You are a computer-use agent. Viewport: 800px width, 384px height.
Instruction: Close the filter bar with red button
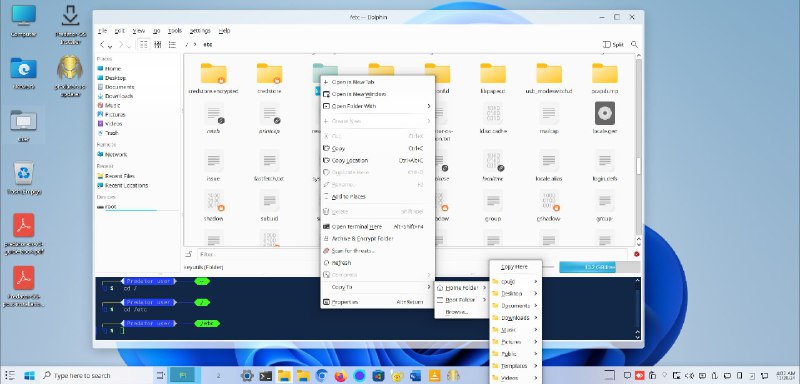click(637, 254)
